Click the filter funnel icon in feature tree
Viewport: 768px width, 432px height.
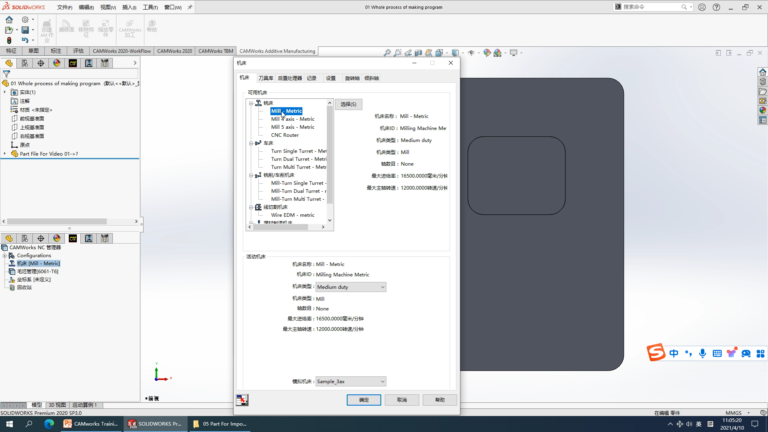pyautogui.click(x=6, y=74)
